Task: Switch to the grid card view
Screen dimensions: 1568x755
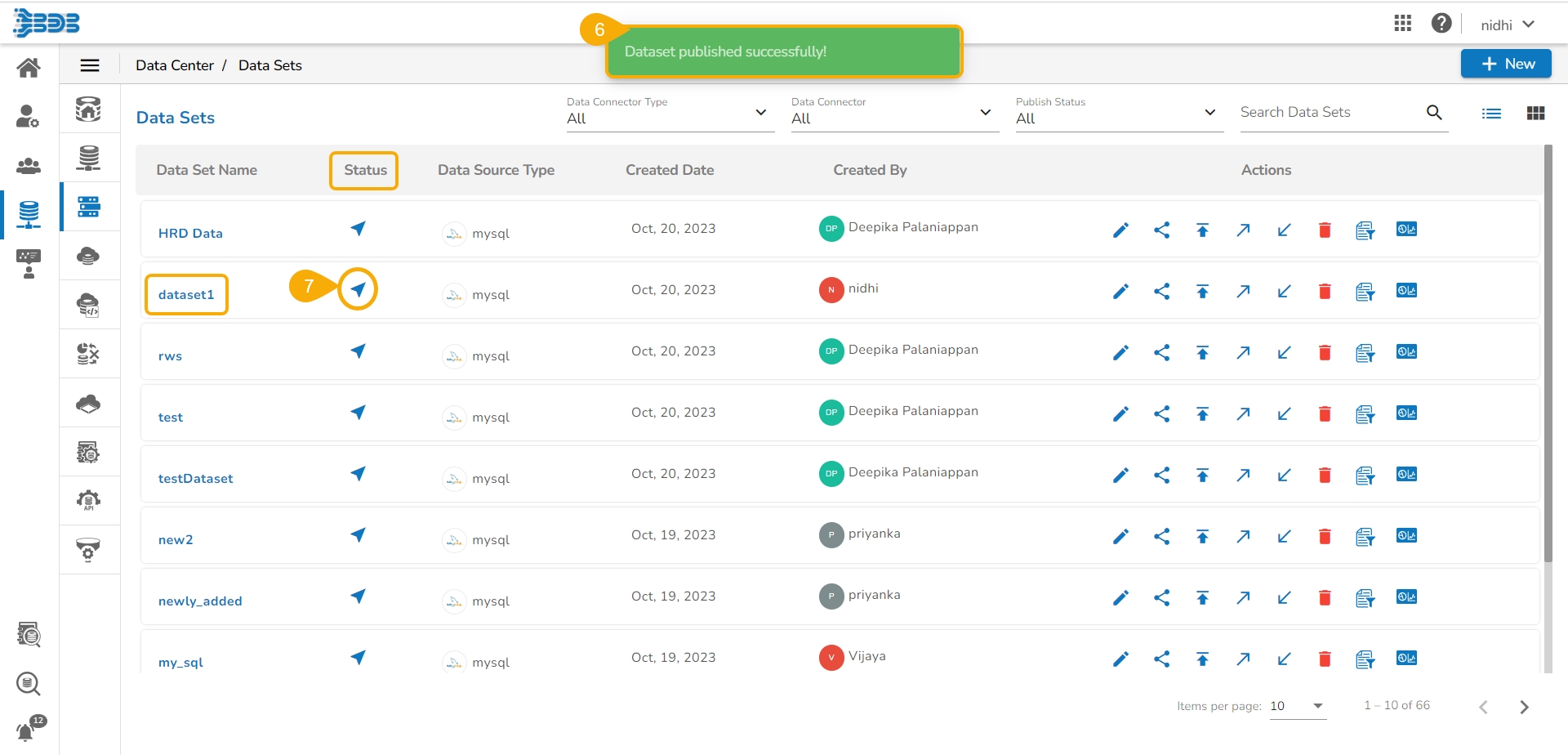Action: (x=1535, y=114)
